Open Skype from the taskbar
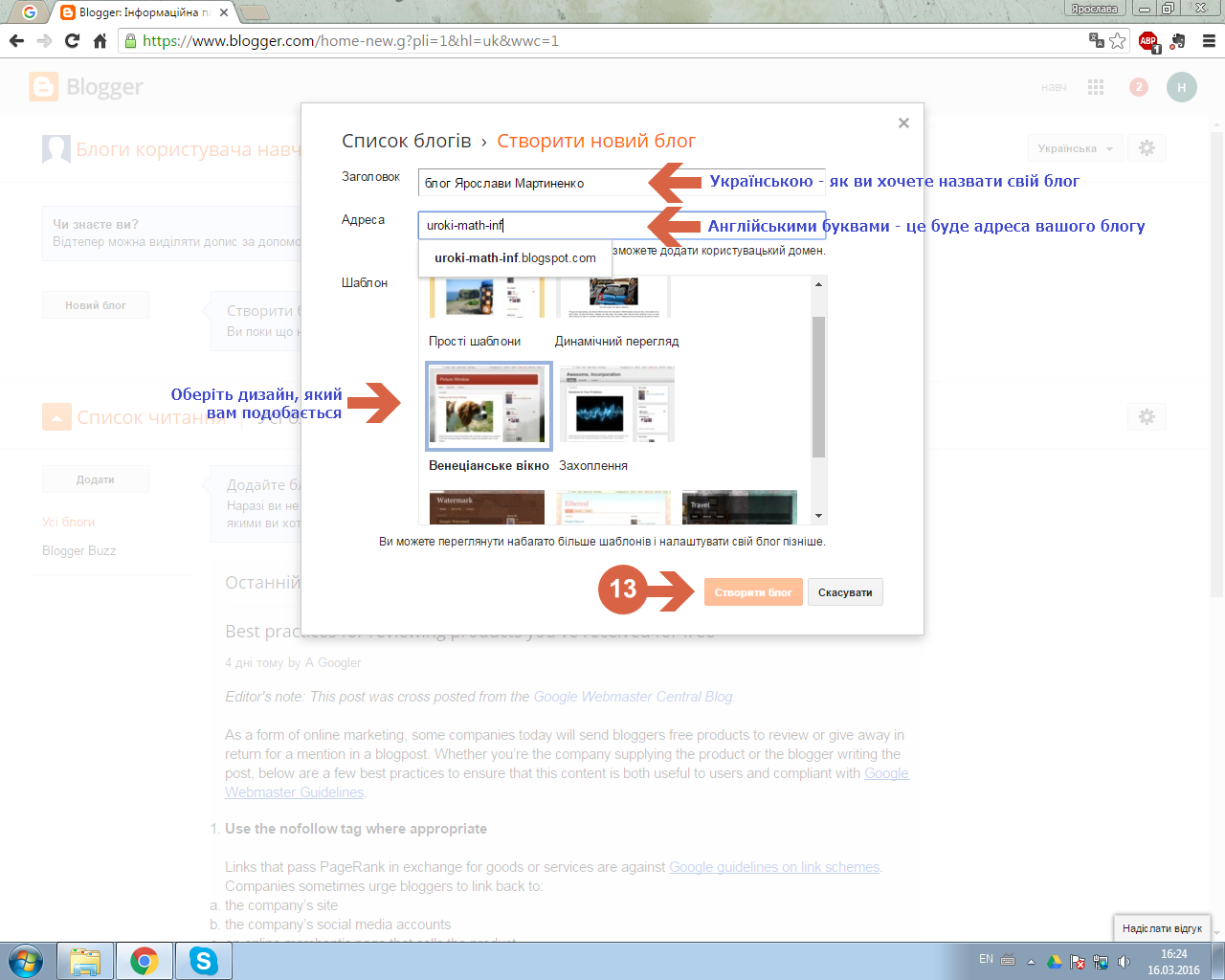 (204, 961)
